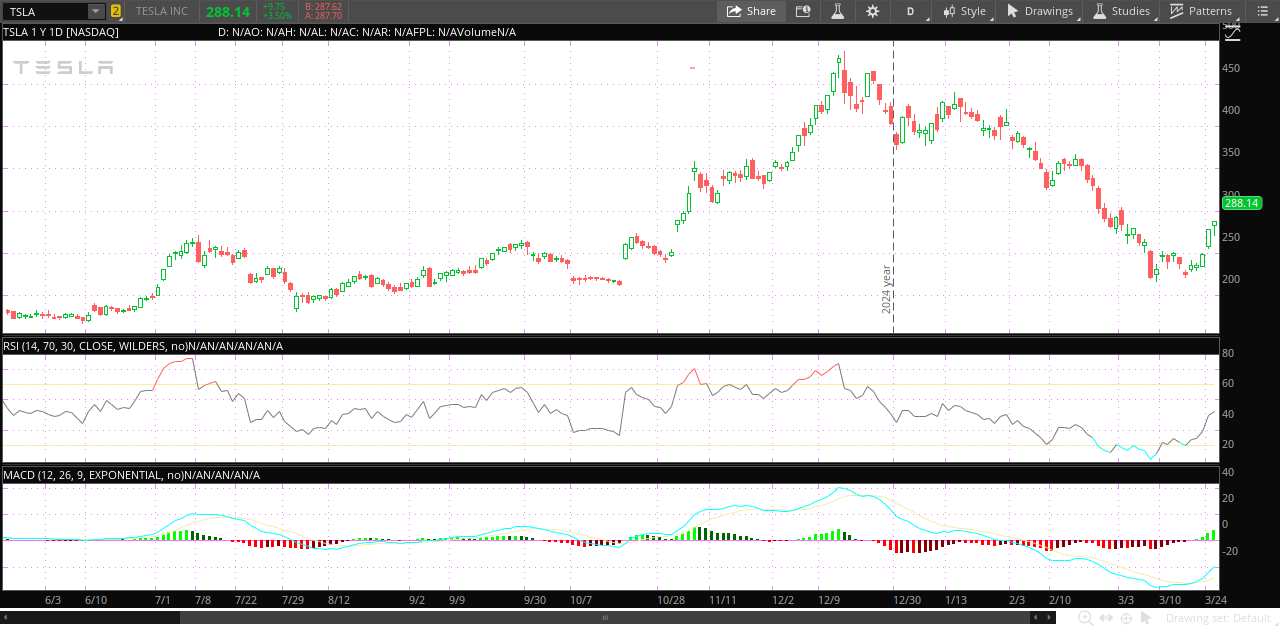The width and height of the screenshot is (1280, 628).
Task: Open the Edit Studies flask icon
Action: pyautogui.click(x=838, y=11)
